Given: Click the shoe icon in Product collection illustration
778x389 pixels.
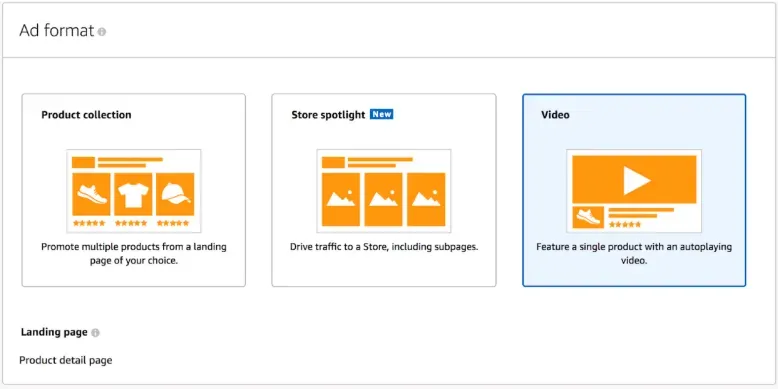Looking at the screenshot, I should (x=91, y=194).
